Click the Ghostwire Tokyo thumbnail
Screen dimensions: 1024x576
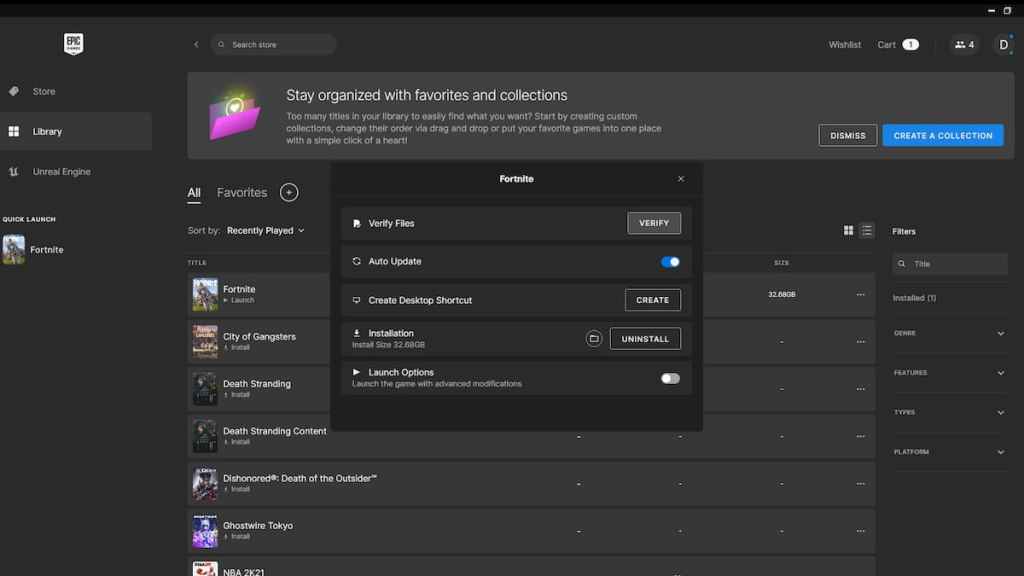tap(205, 531)
